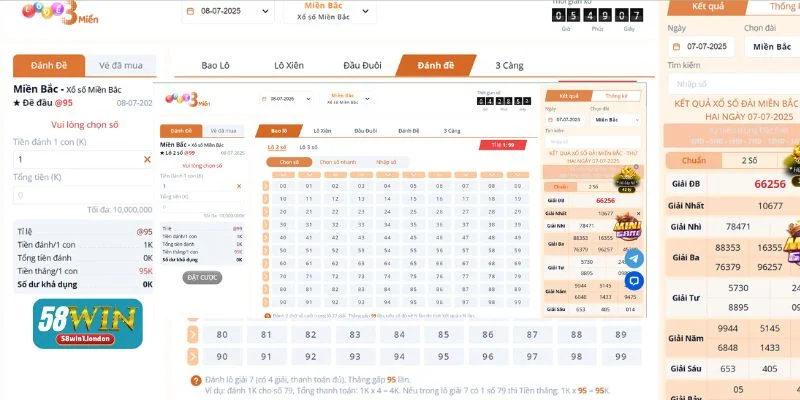800x400 pixels.
Task: Activate the Chọn số mode in inset
Action: tap(289, 162)
